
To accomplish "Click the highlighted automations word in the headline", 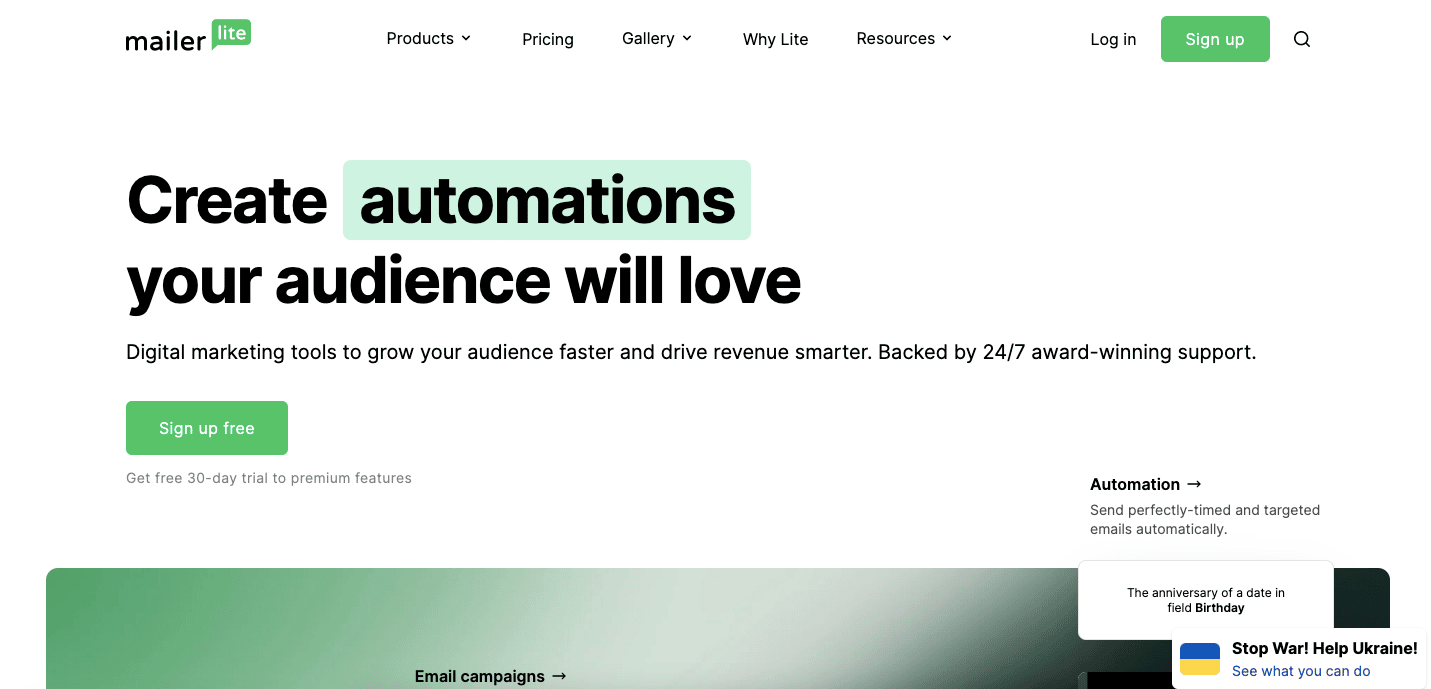I will tap(547, 201).
